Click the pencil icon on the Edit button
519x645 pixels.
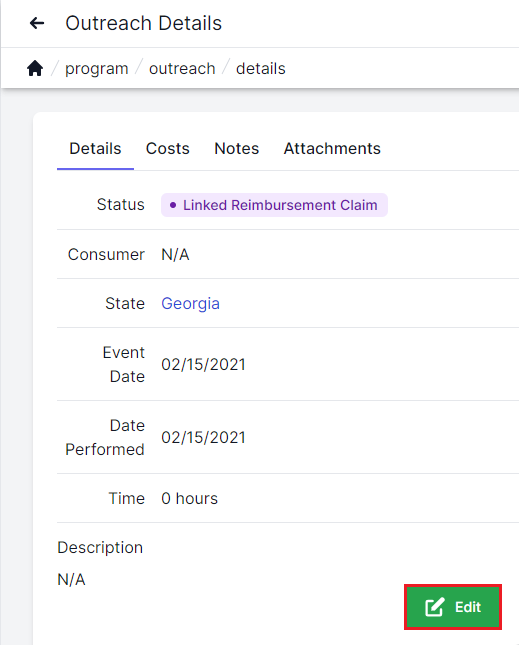[435, 607]
